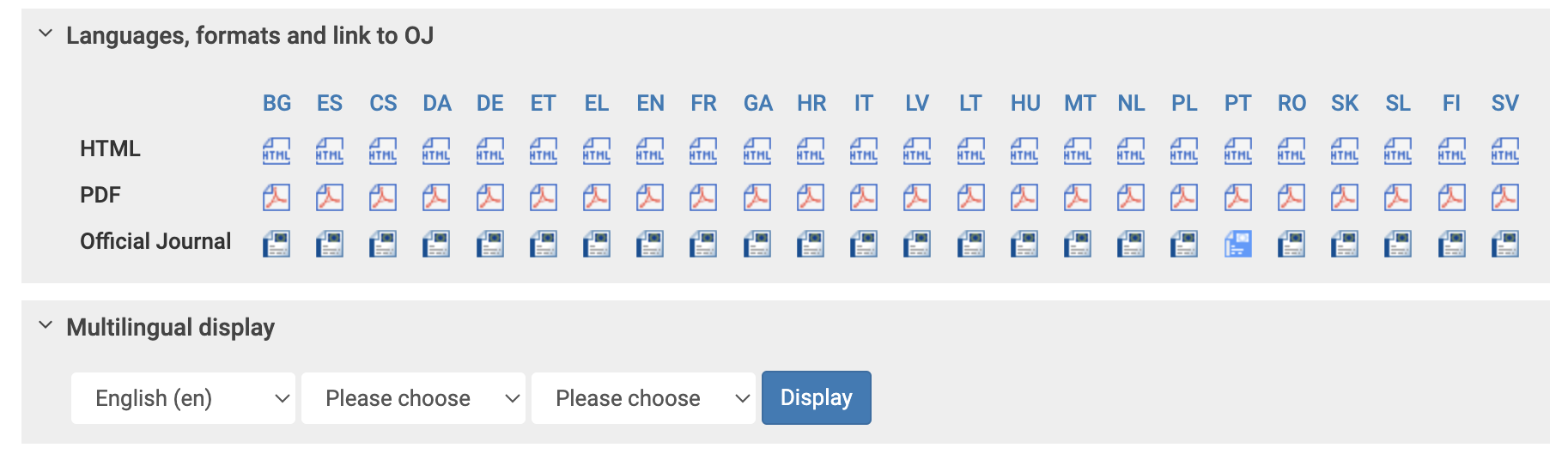Open the Portuguese Official Journal icon
The image size is (1568, 460).
pyautogui.click(x=1237, y=244)
